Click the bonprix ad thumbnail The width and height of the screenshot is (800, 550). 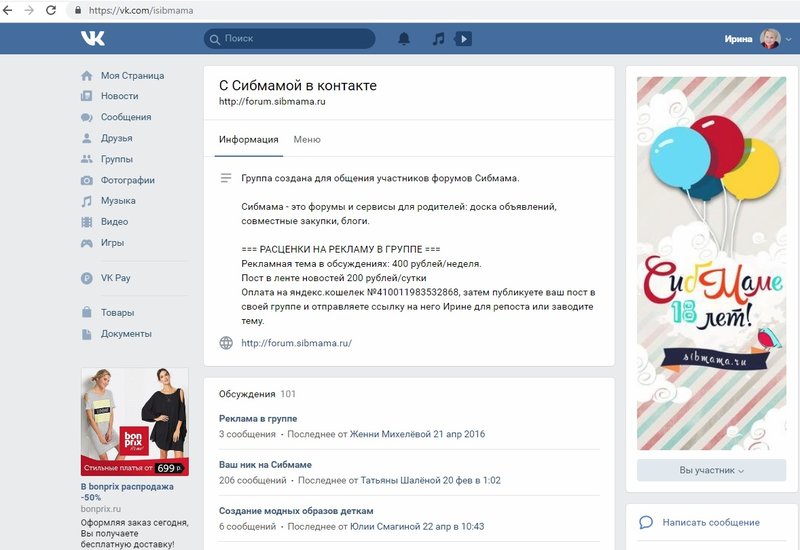coord(135,420)
